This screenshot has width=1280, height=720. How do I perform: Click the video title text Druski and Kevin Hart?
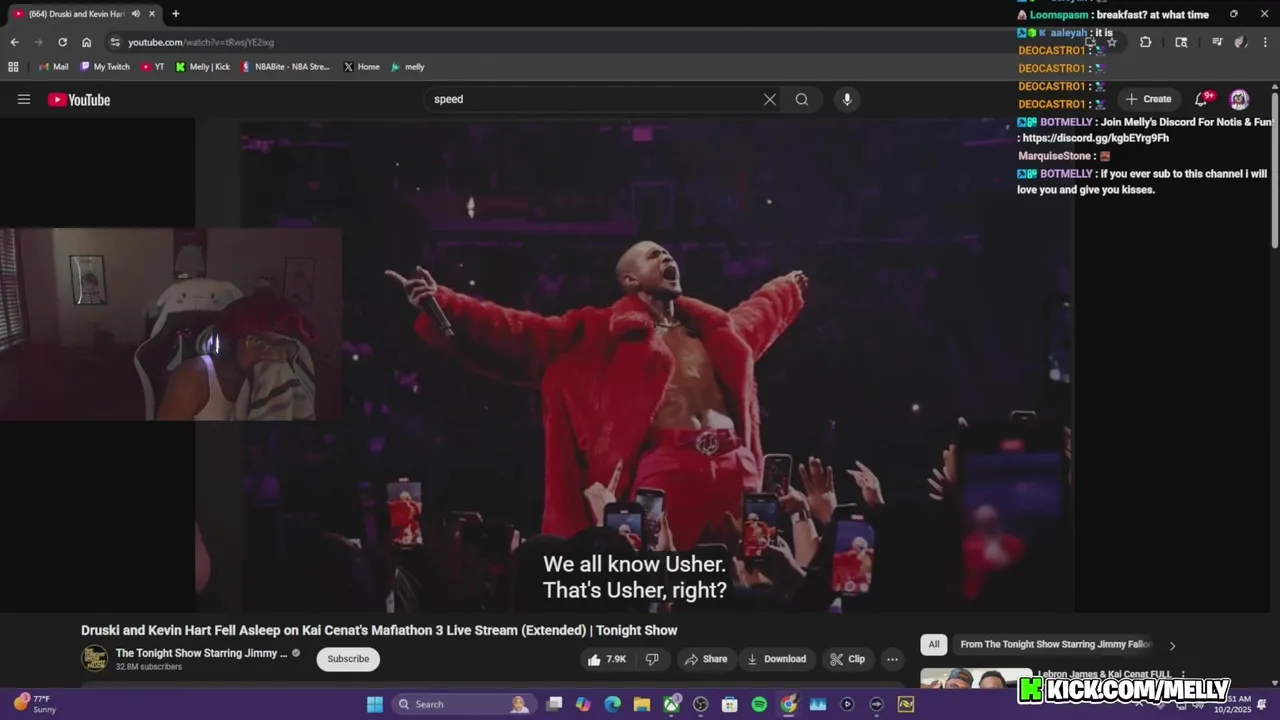tap(379, 630)
